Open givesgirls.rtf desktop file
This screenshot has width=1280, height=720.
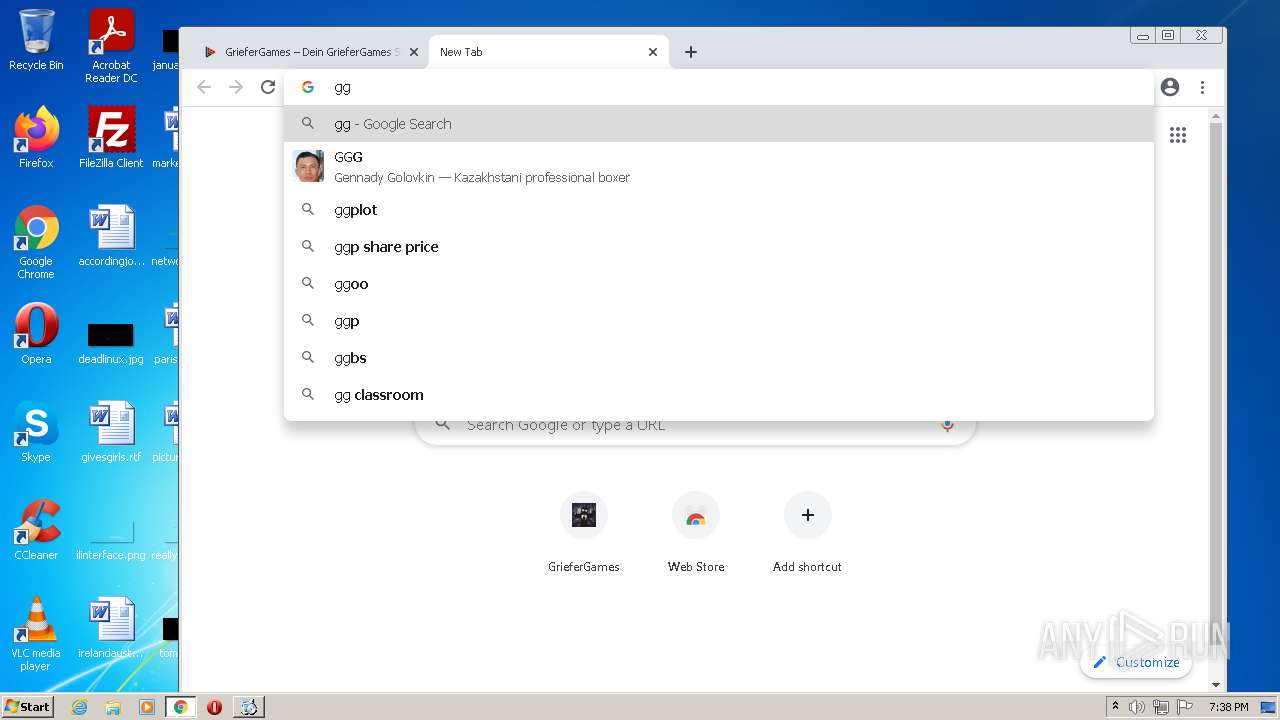(x=111, y=432)
